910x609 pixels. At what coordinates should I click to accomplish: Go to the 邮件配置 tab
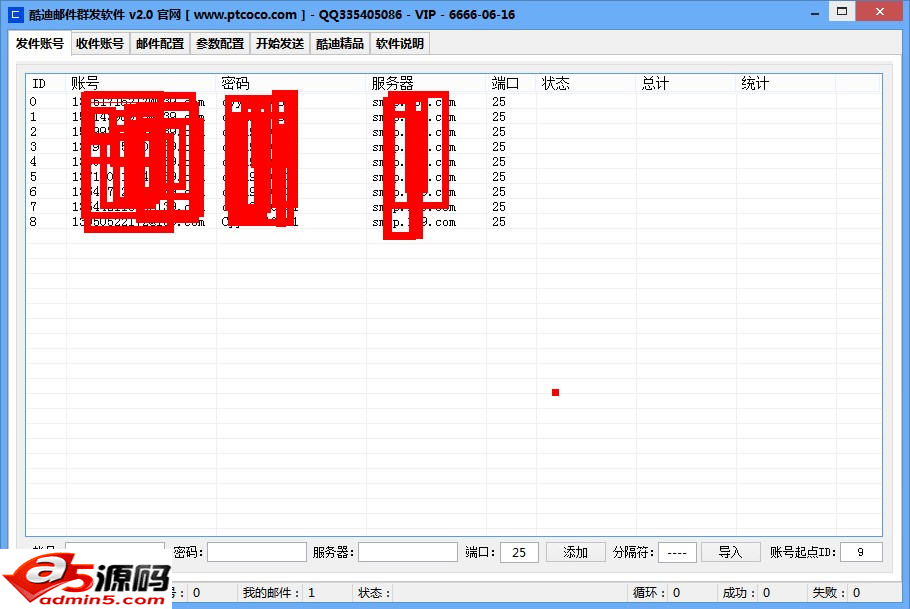[160, 44]
